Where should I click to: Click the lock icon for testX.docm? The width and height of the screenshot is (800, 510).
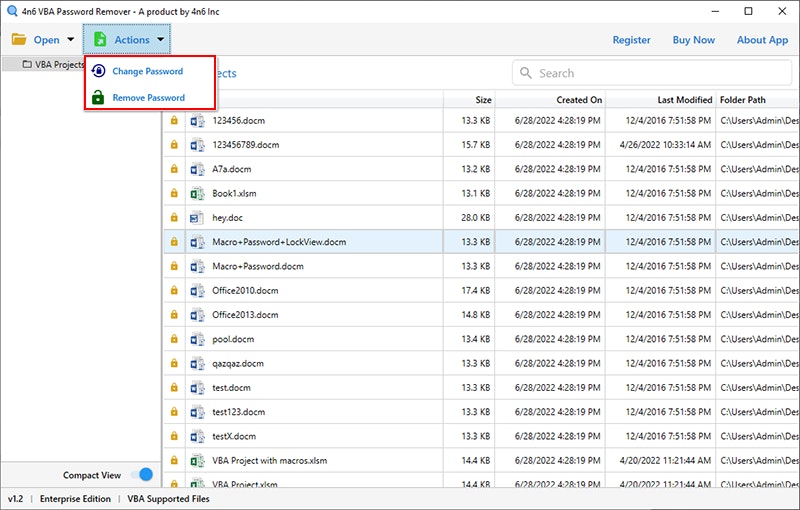174,436
